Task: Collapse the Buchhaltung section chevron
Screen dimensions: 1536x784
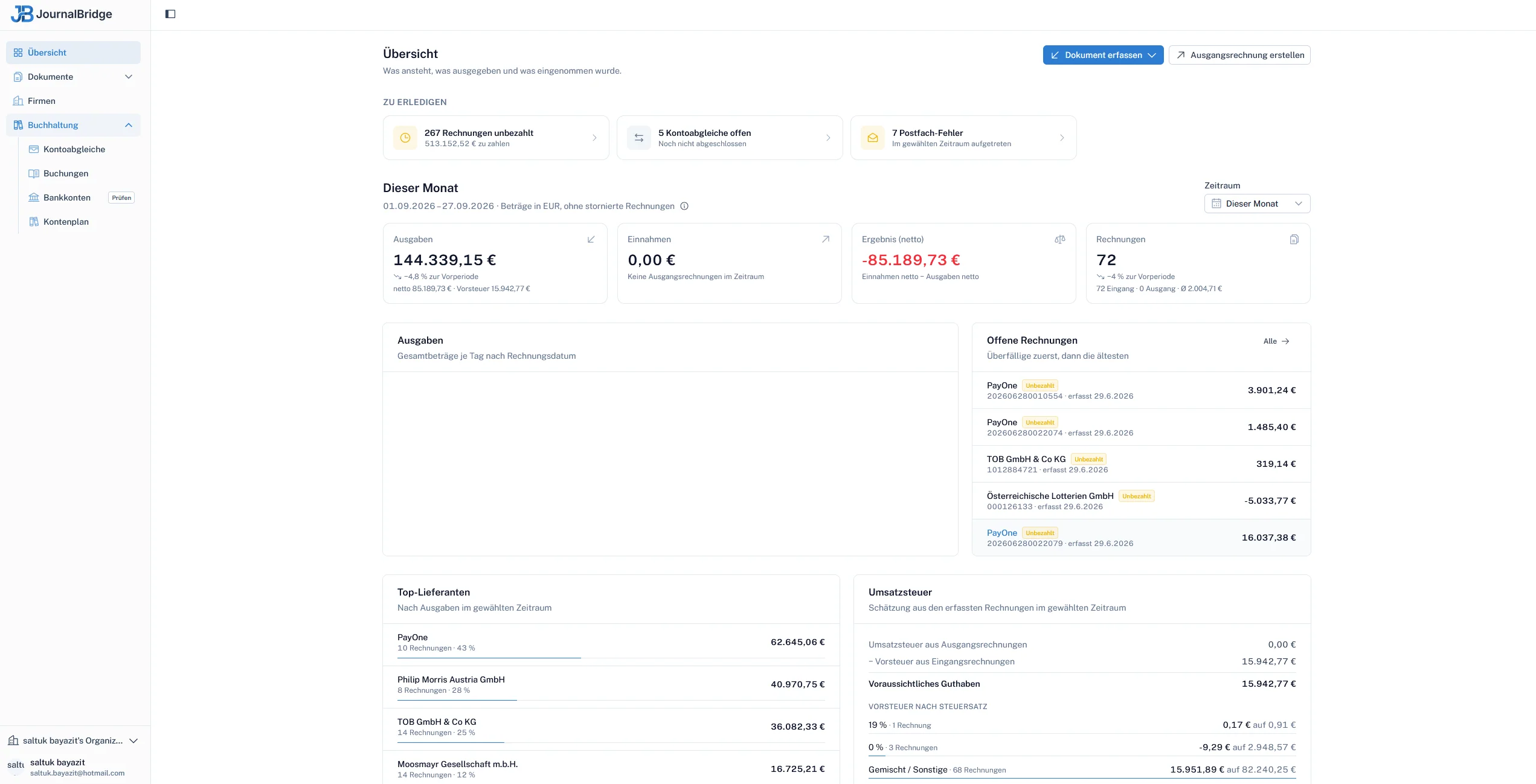Action: pos(129,125)
